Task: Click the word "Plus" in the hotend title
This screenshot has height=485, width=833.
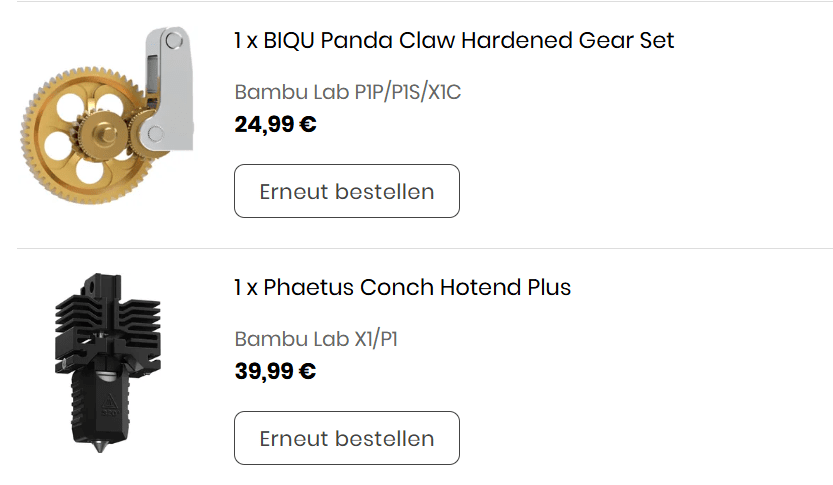Action: pyautogui.click(x=549, y=288)
